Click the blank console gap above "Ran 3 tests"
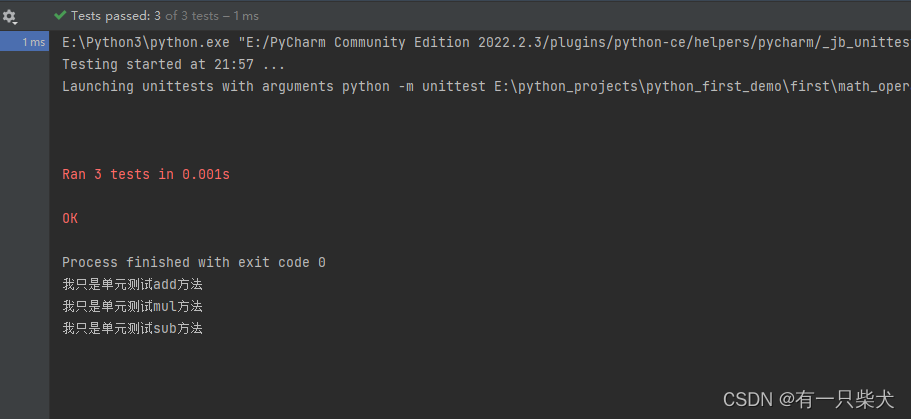911x419 pixels. [480, 131]
